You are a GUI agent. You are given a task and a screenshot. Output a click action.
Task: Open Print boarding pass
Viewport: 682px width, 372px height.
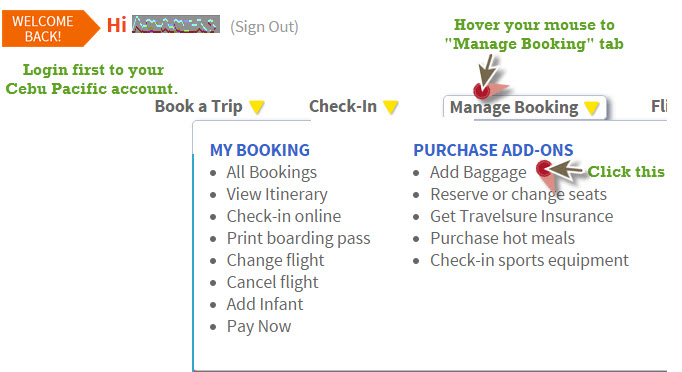tap(298, 238)
